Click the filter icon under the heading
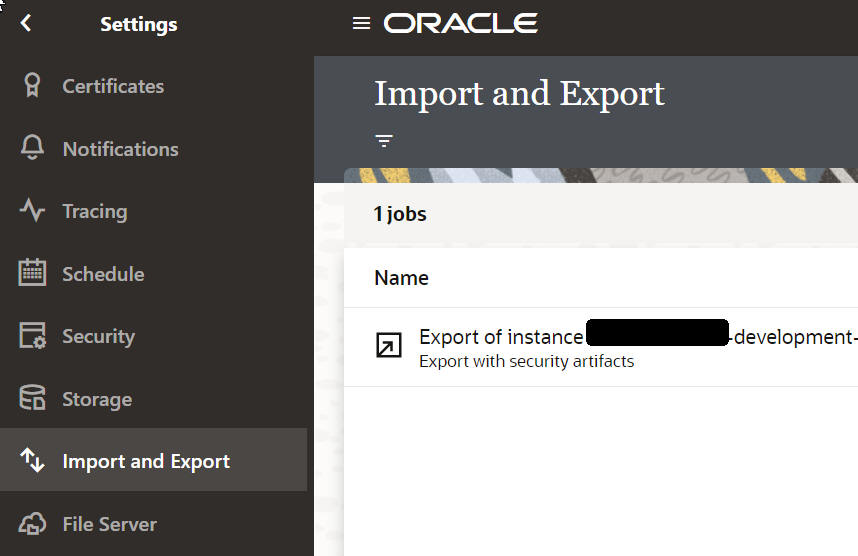The image size is (858, 556). pyautogui.click(x=384, y=141)
